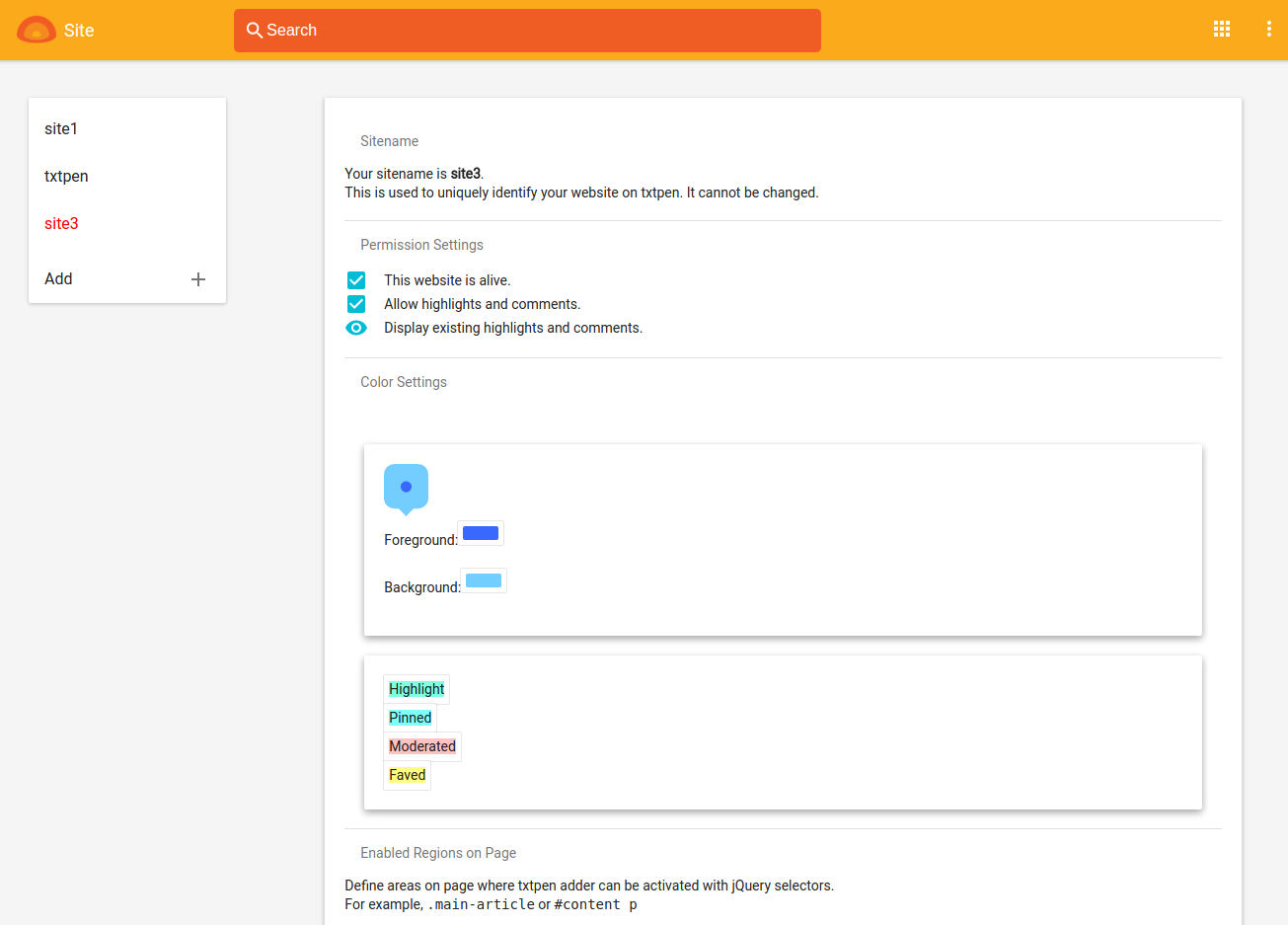Select txtpen in the sidebar
The width and height of the screenshot is (1288, 925).
[127, 177]
